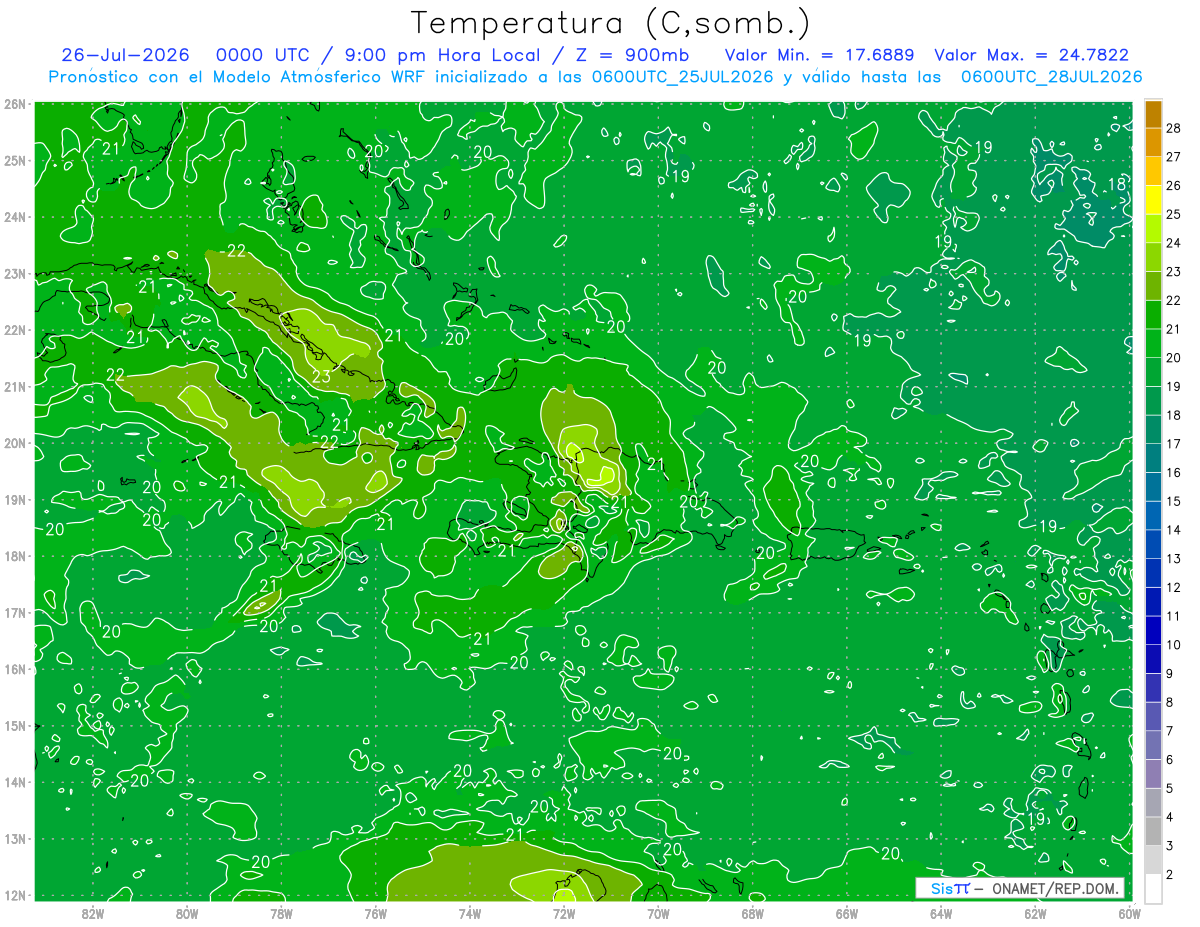Click the '62W' longitude axis label
The image size is (1200, 927).
tap(1035, 913)
